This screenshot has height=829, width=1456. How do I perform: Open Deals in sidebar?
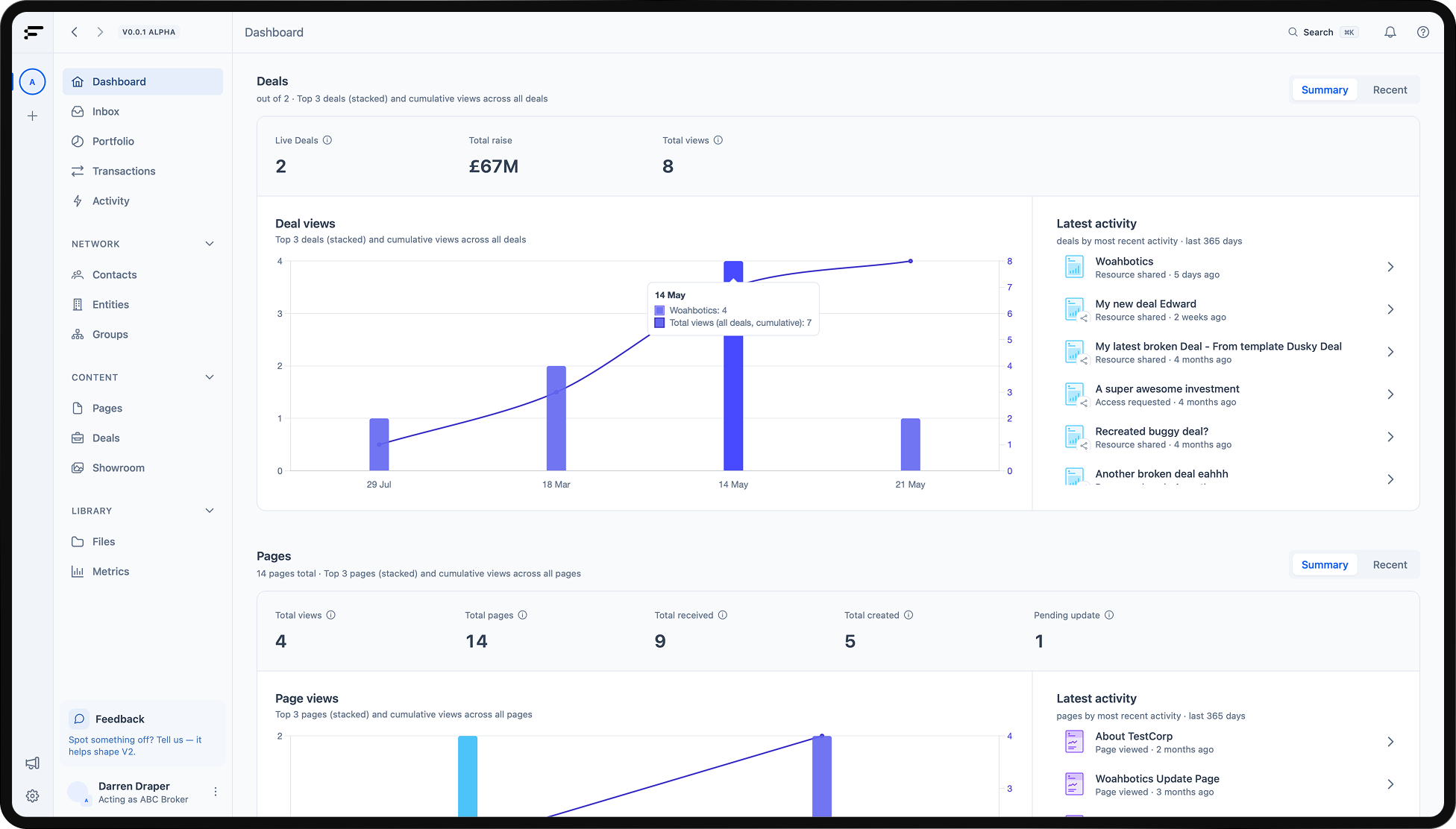click(x=142, y=438)
